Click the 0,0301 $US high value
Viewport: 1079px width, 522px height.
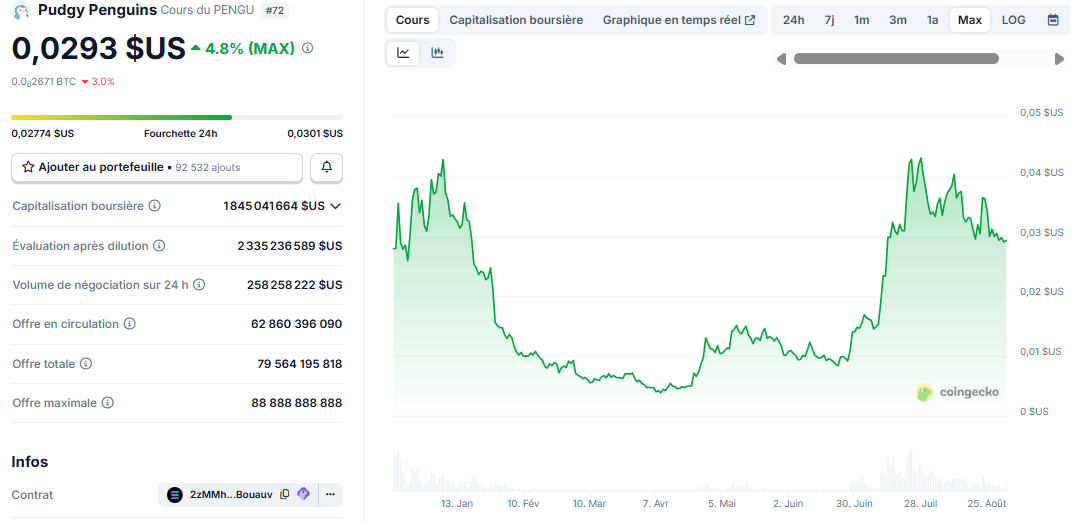pos(315,133)
